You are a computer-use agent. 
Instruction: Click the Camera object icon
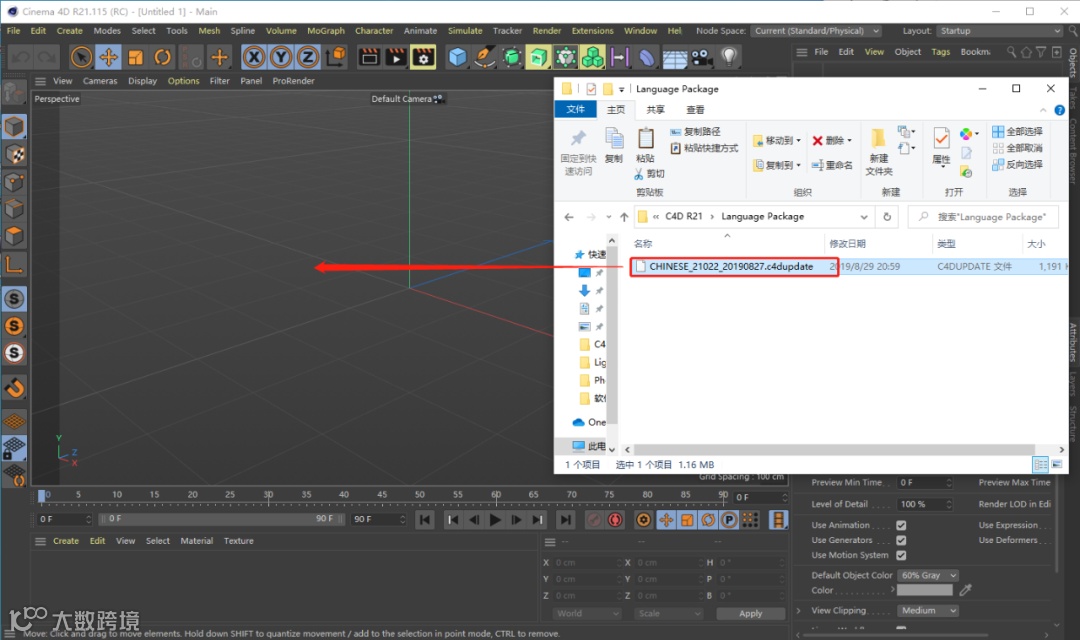click(701, 57)
